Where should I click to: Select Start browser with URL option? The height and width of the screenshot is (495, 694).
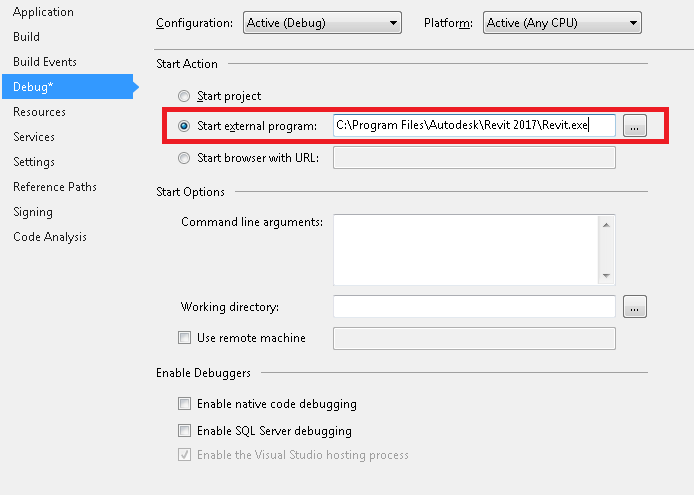(183, 158)
